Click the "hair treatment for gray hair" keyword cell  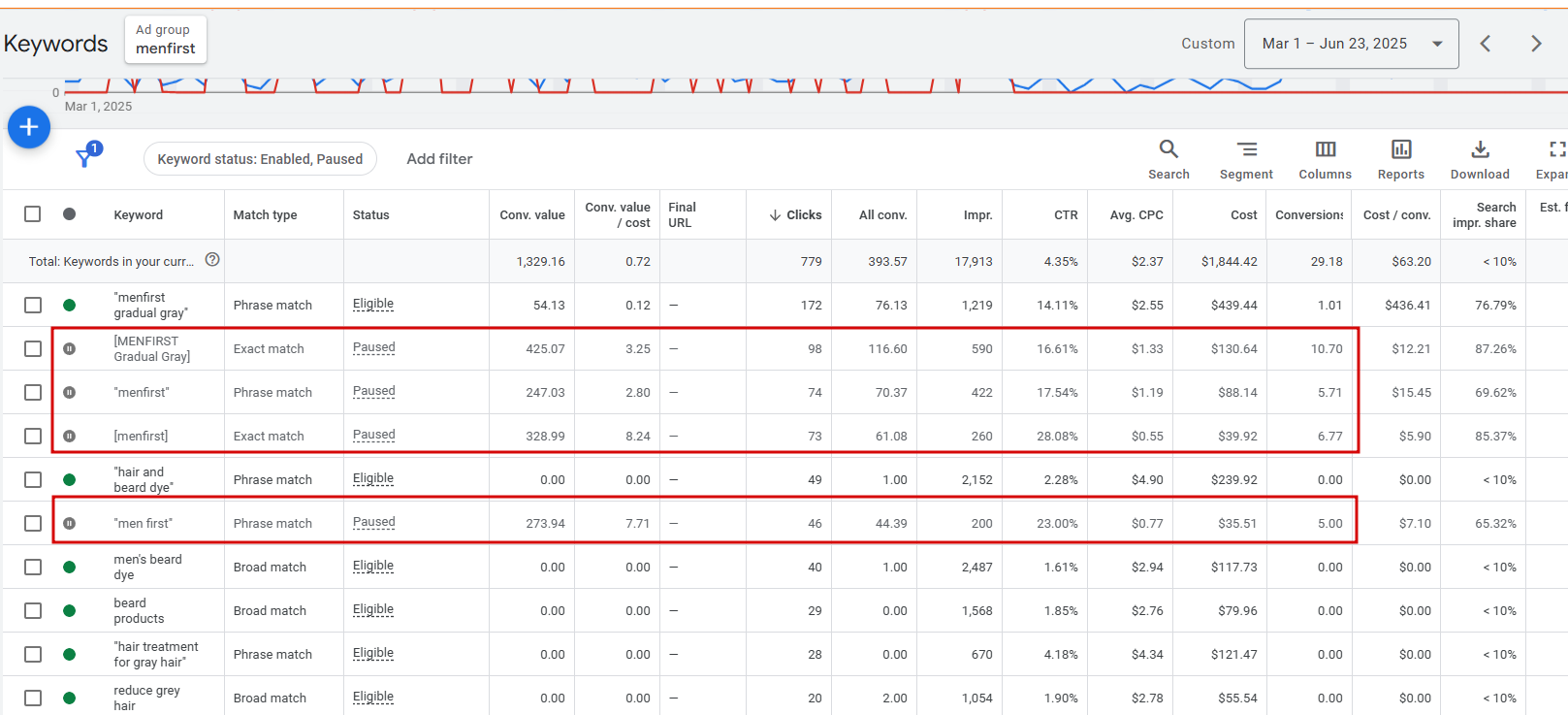[156, 654]
